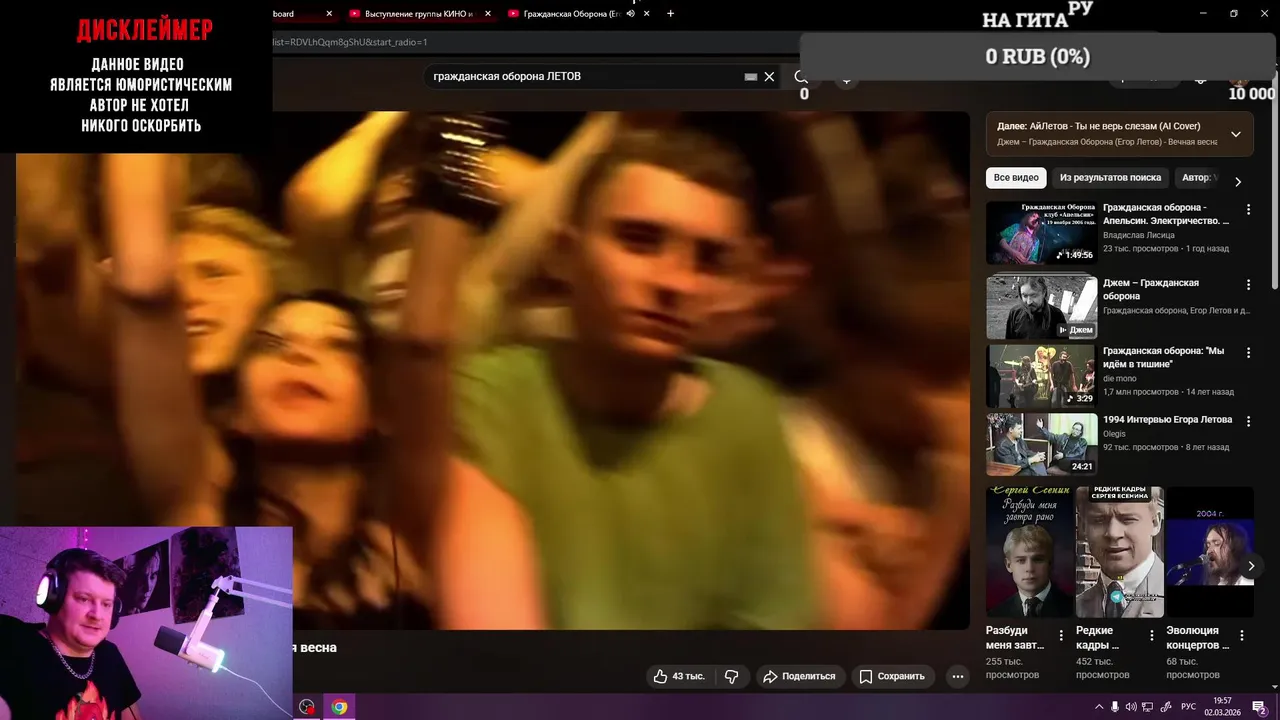
Task: Click Далее: АйЛетов - Ты не верь слезам
Action: point(1099,126)
